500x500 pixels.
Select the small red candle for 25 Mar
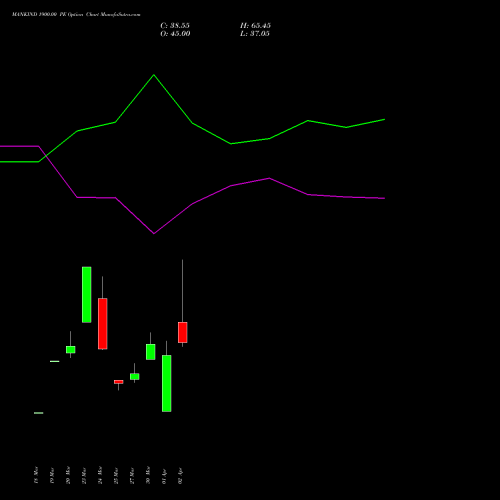119,382
